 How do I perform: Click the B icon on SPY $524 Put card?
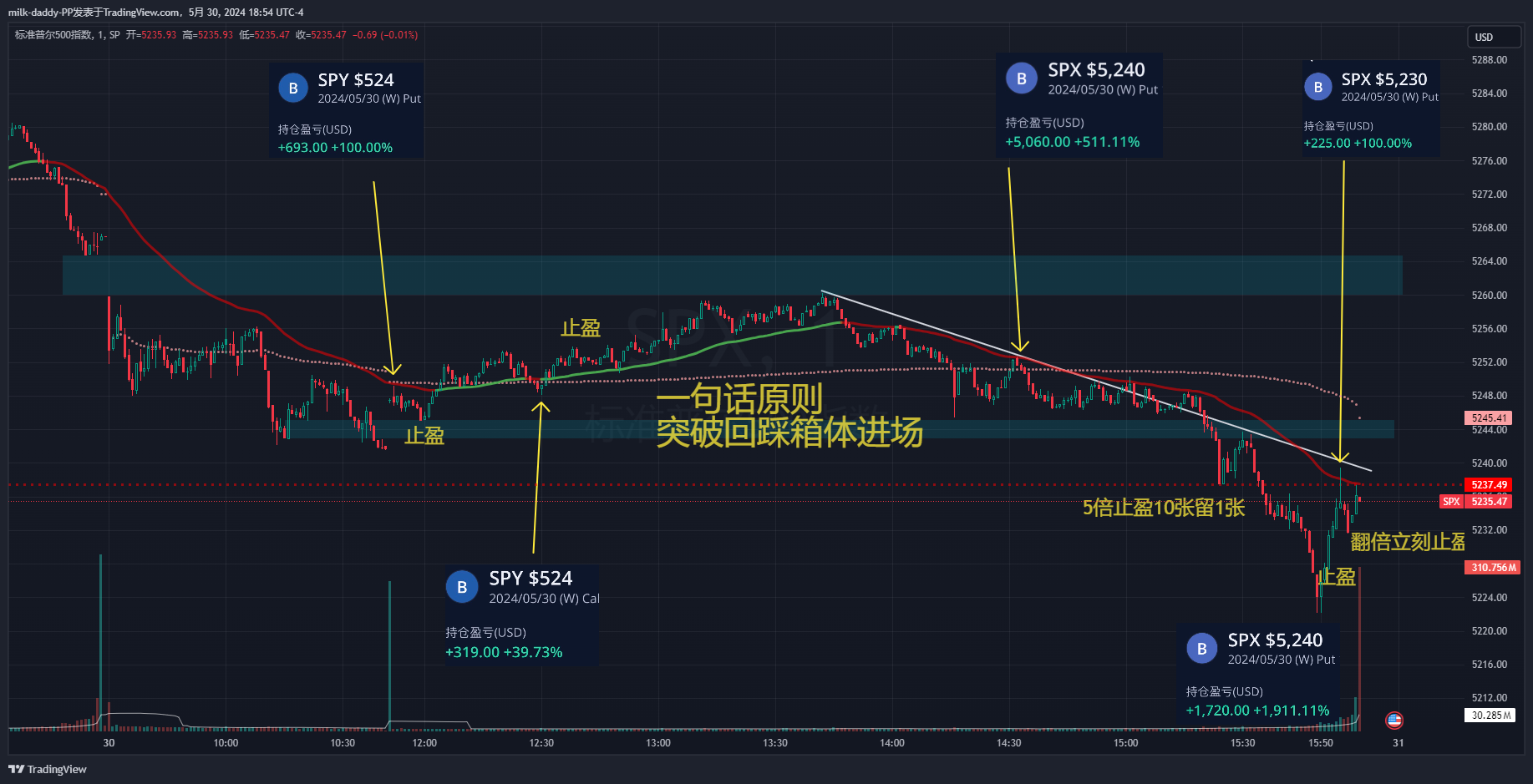coord(293,88)
